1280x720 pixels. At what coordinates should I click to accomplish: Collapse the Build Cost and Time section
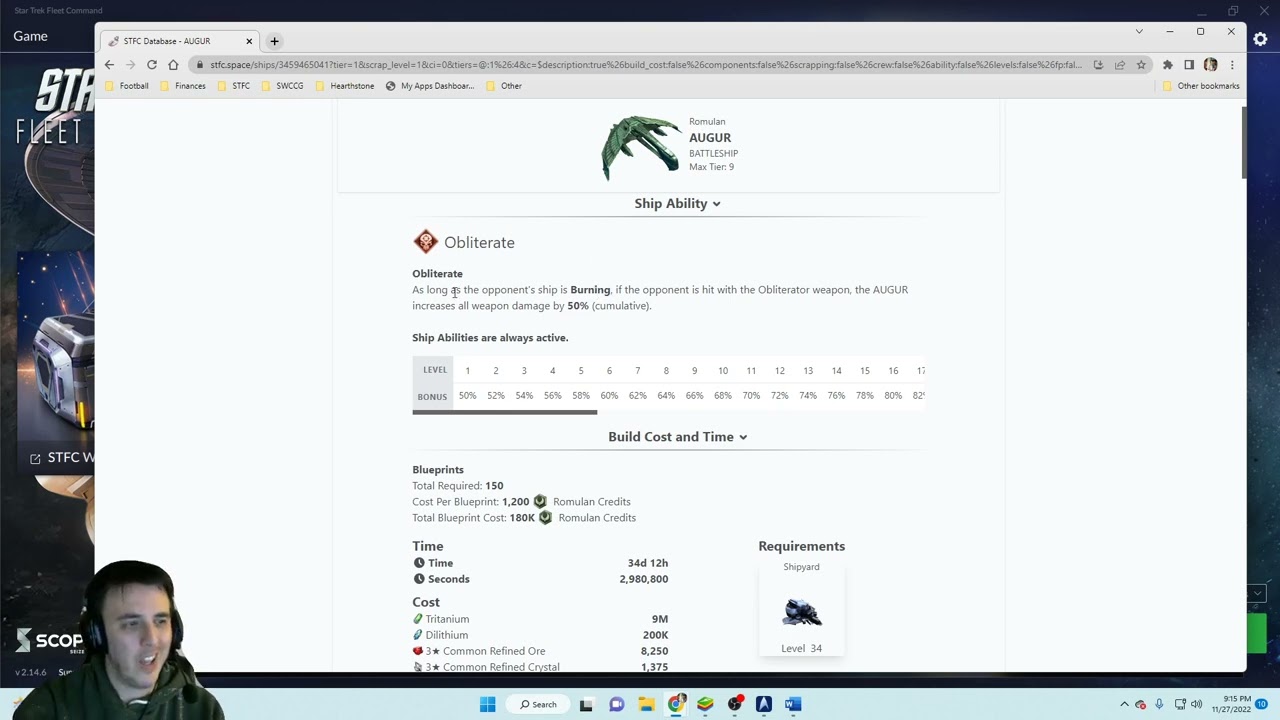point(677,437)
